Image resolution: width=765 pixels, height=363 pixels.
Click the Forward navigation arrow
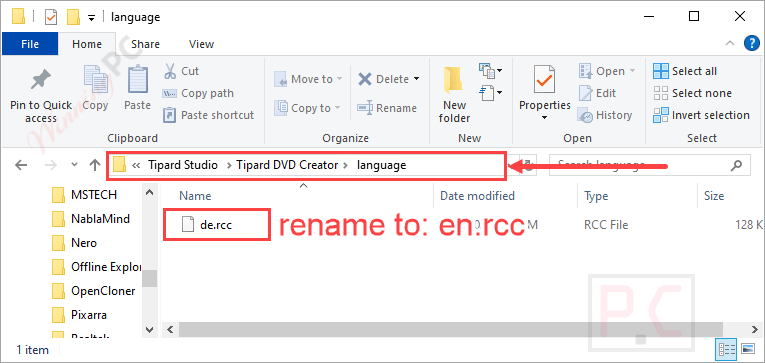coord(51,165)
